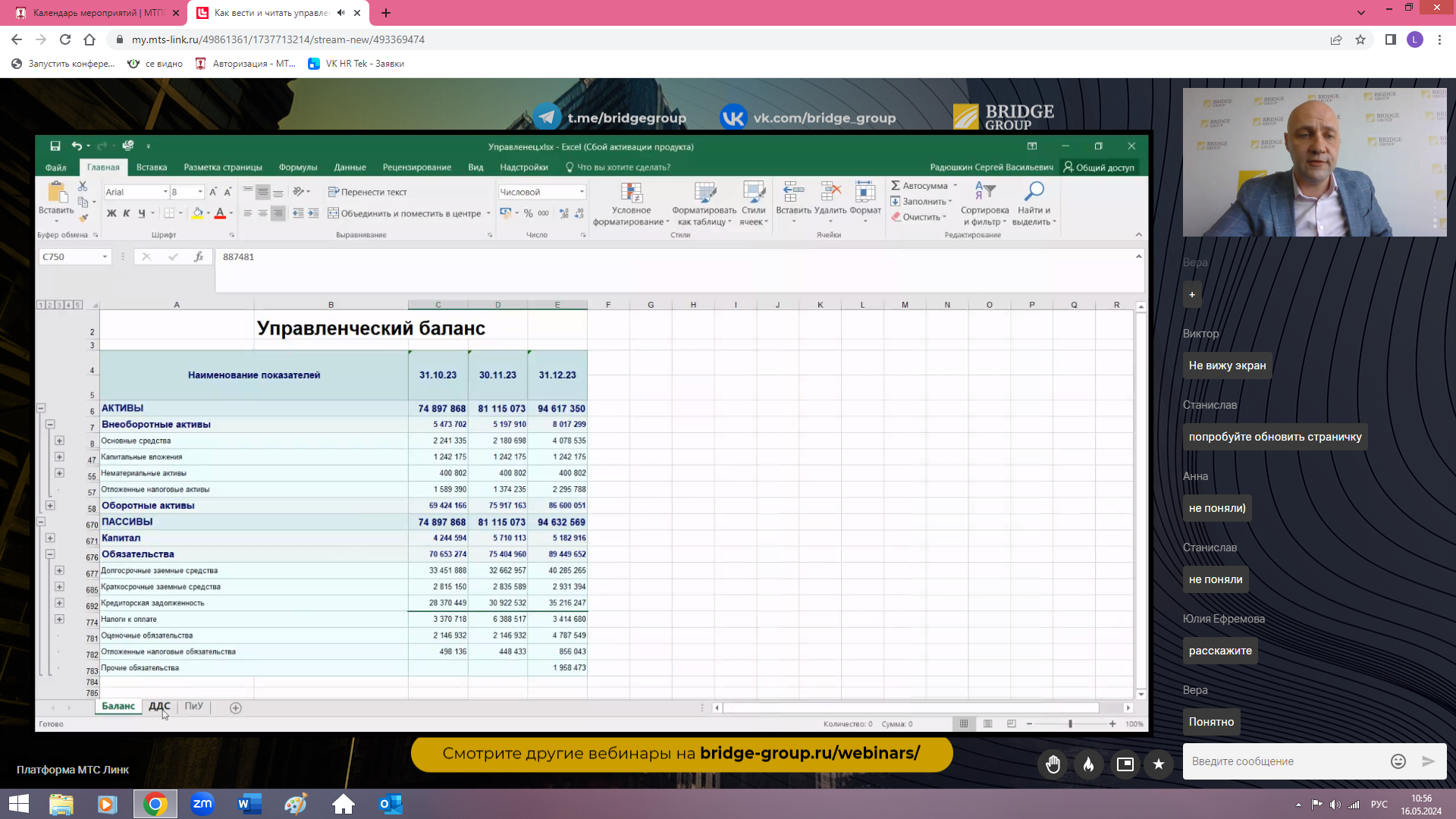Click the star reaction button
Screen dimensions: 1456x819
click(1158, 764)
